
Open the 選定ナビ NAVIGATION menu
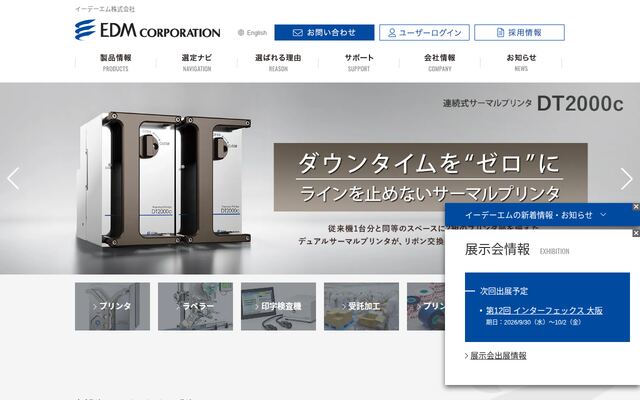[x=197, y=62]
